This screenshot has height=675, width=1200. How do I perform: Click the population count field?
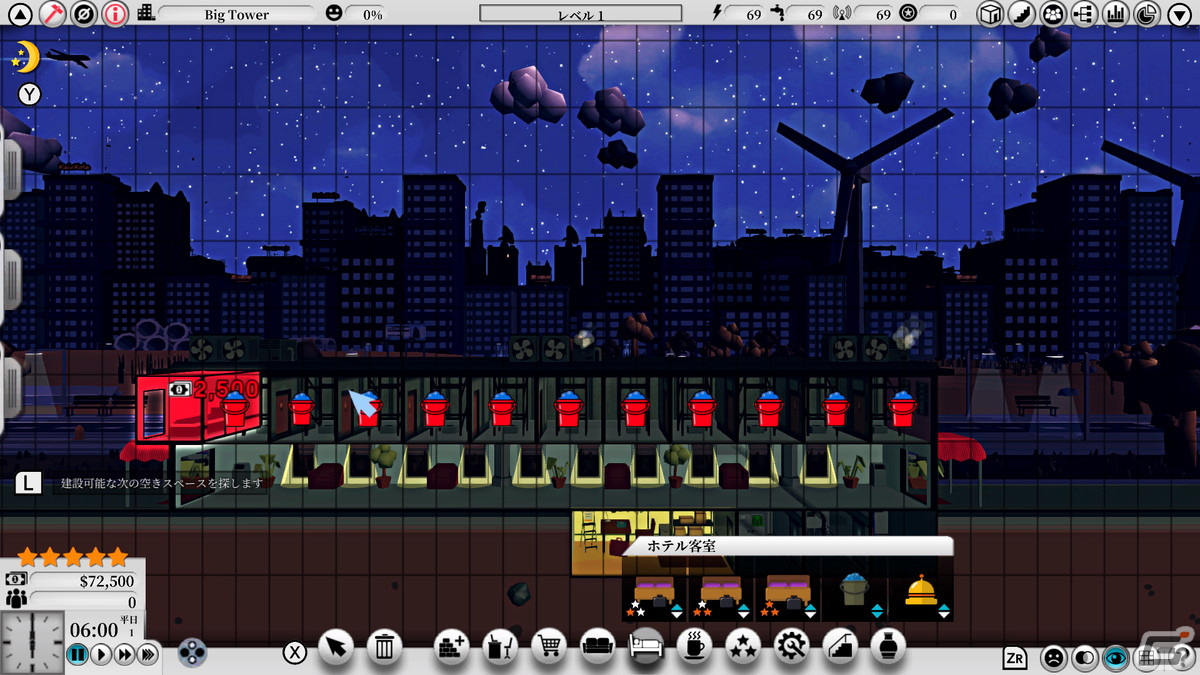tap(82, 602)
